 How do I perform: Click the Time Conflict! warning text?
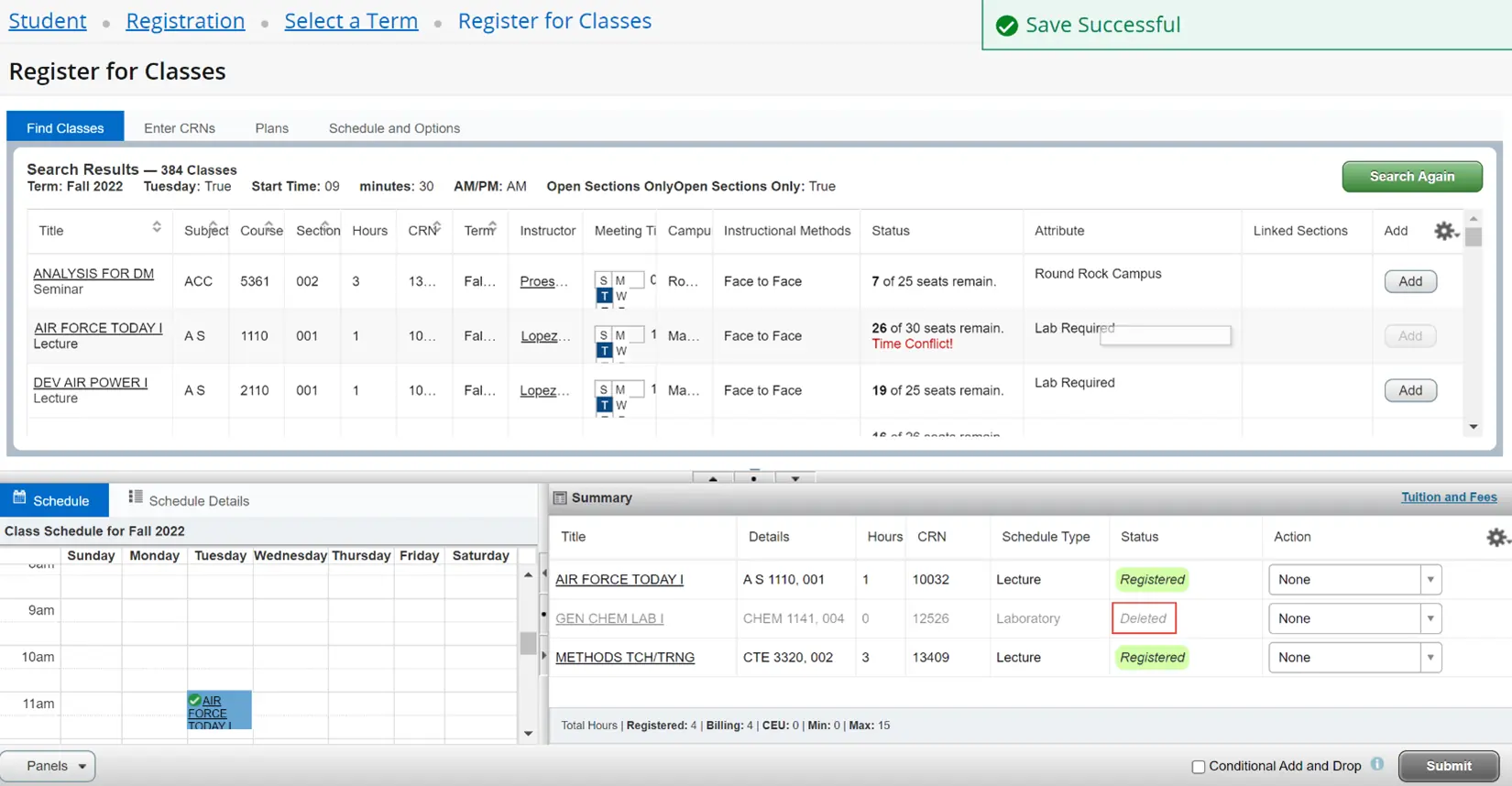pos(912,344)
